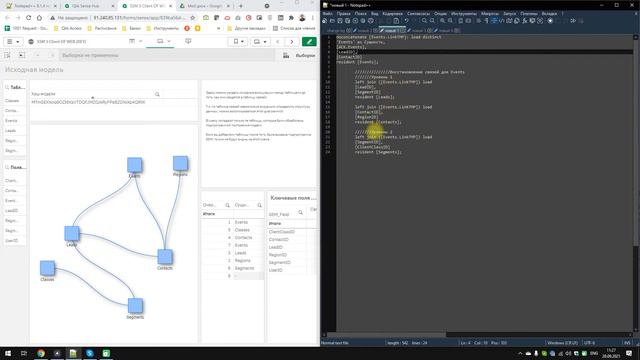Open Qlik Access bookmark folder
Image resolution: width=640 pixels, height=360 pixels.
68,28
